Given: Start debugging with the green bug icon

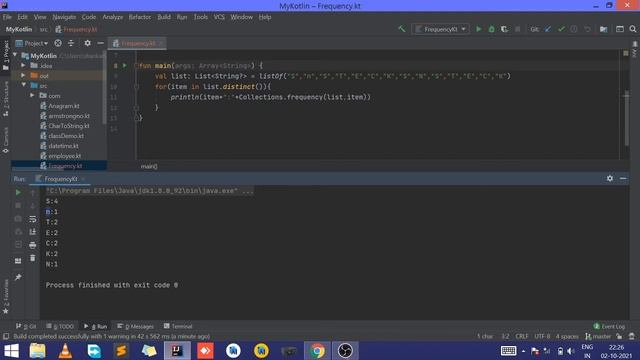Looking at the screenshot, I should [491, 29].
